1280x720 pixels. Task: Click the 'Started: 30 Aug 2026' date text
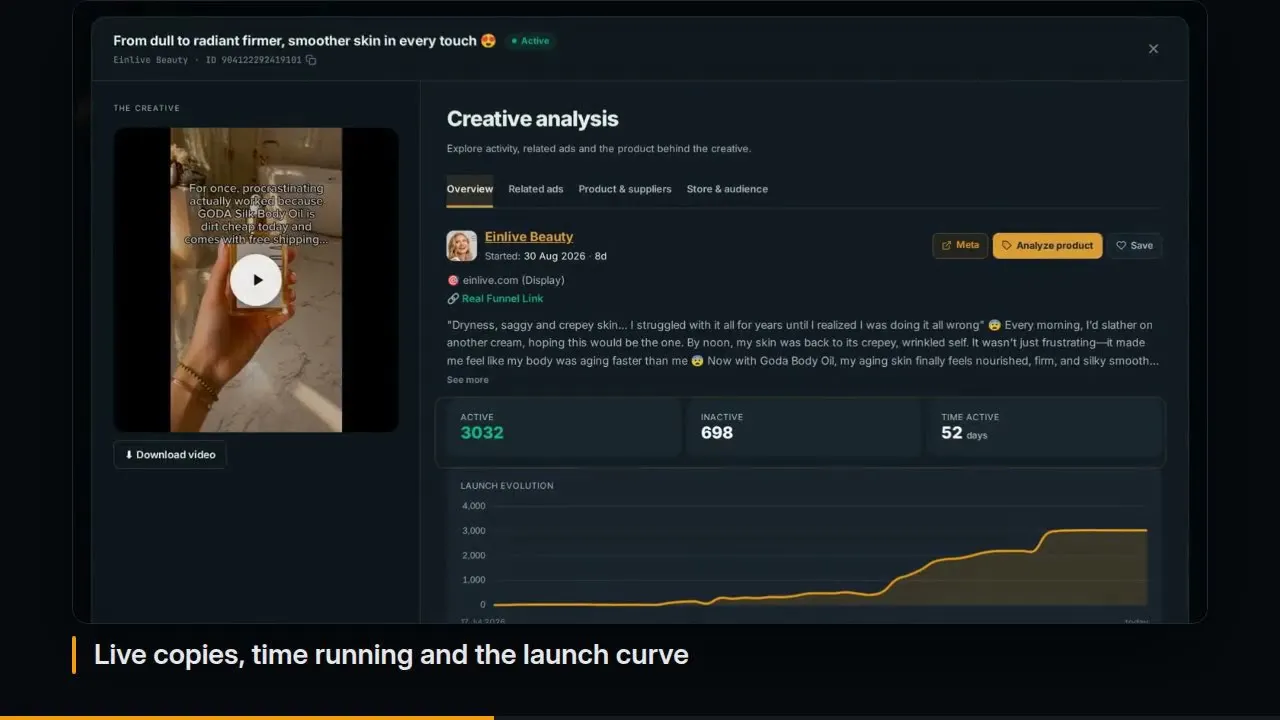point(536,256)
